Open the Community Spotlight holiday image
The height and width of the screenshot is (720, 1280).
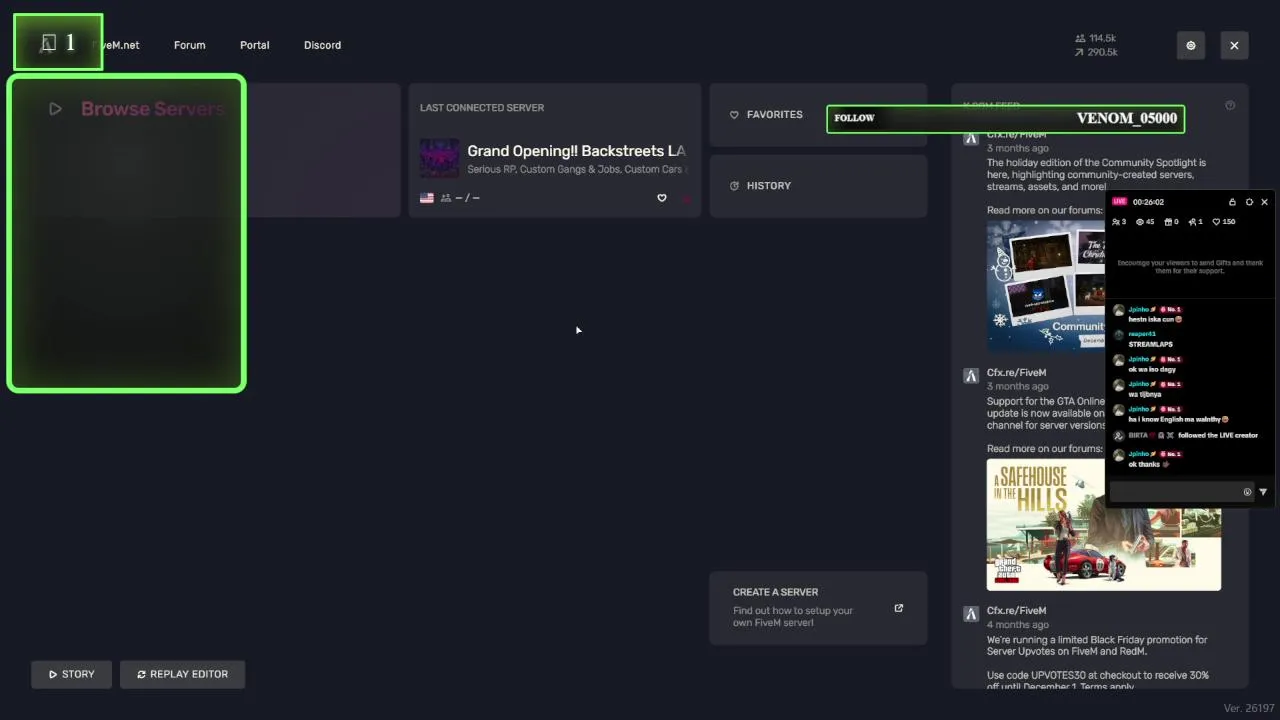[1046, 284]
